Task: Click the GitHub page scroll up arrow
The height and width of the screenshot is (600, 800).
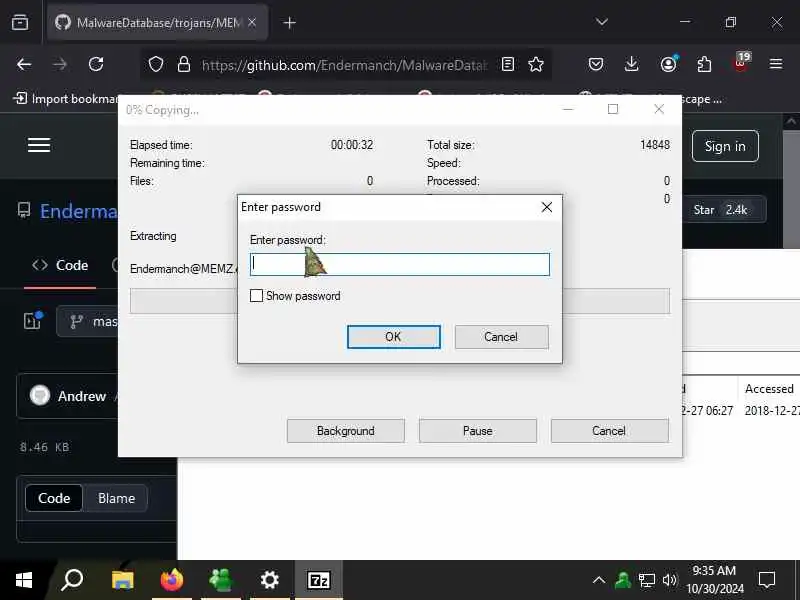Action: tap(791, 121)
